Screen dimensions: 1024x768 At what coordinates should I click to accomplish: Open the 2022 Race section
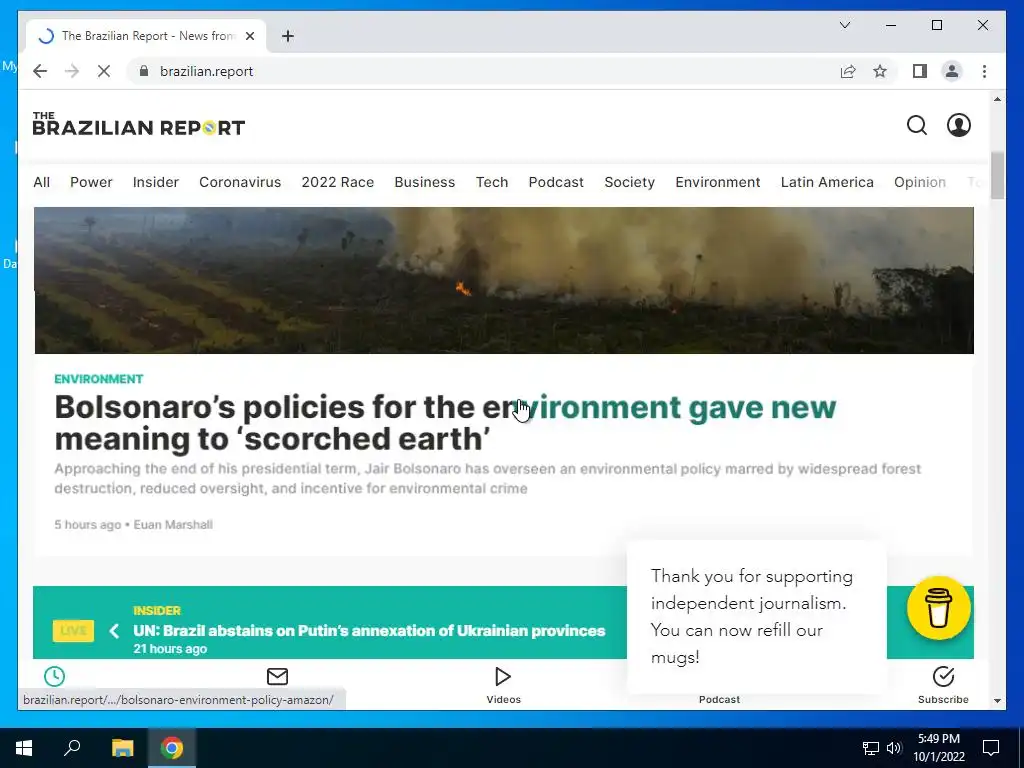coord(338,182)
